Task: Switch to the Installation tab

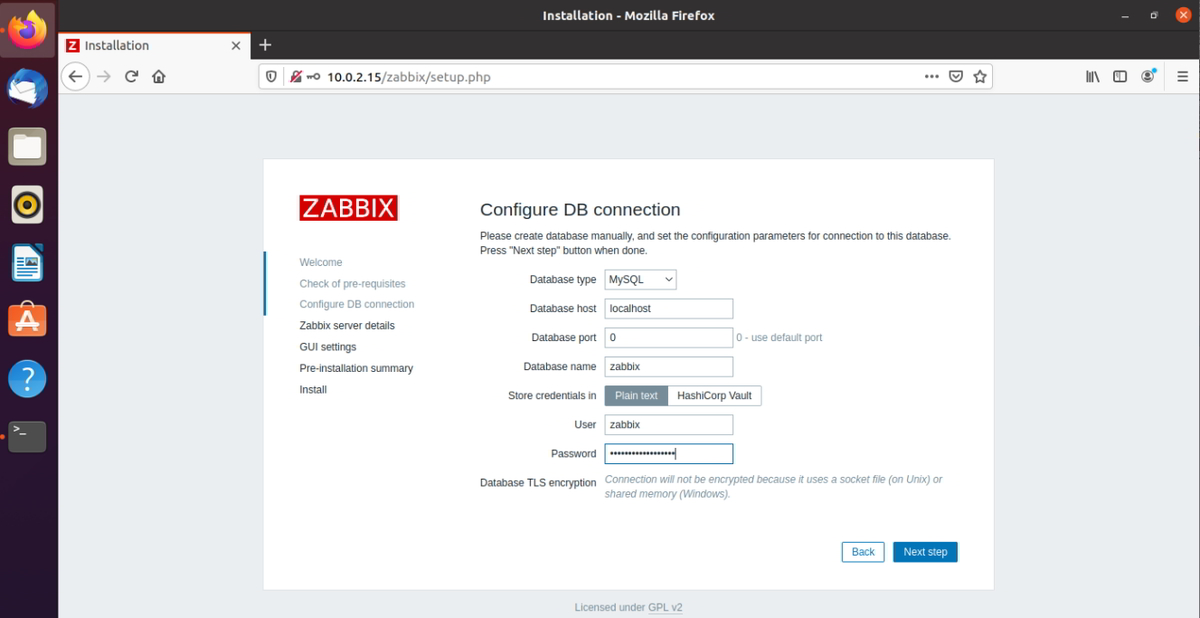Action: 140,45
